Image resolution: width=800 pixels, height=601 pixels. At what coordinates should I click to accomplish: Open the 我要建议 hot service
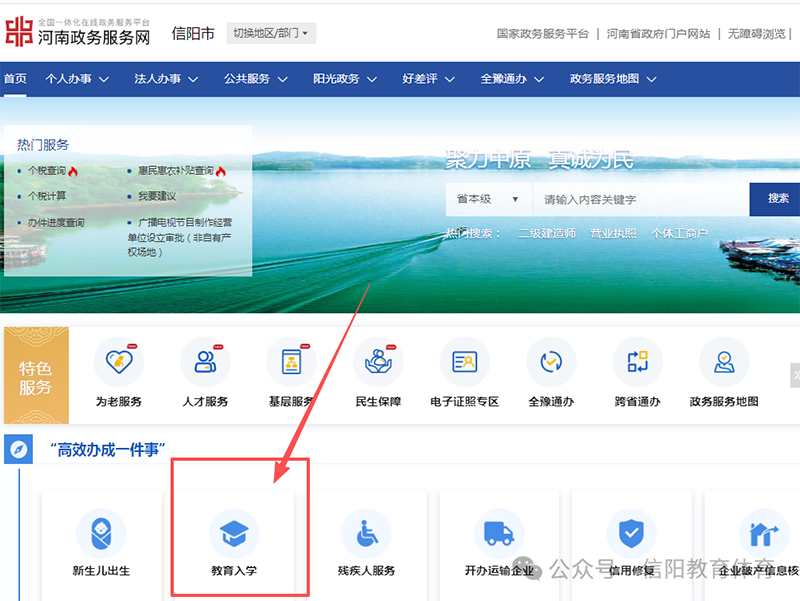(157, 196)
